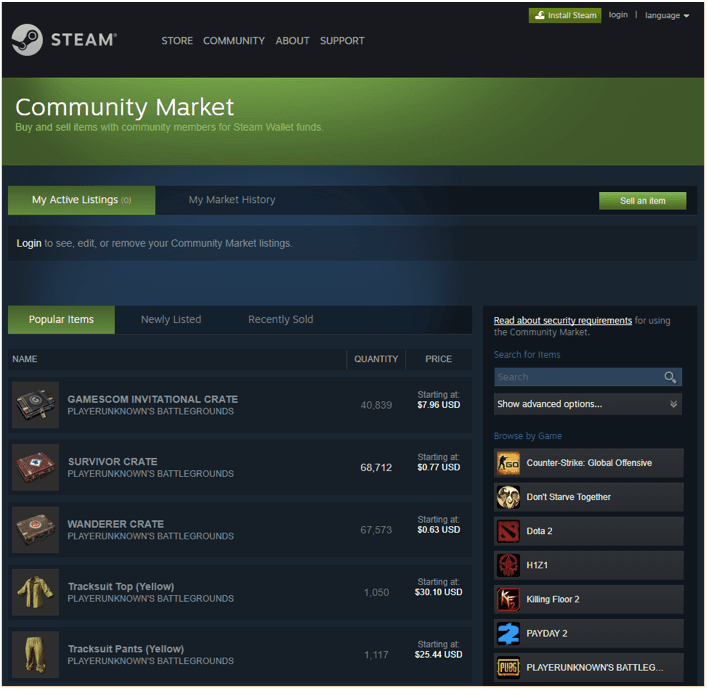The width and height of the screenshot is (707, 691).
Task: Open GAMESCOM INVITATIONAL CRATE listing name
Action: [x=152, y=399]
